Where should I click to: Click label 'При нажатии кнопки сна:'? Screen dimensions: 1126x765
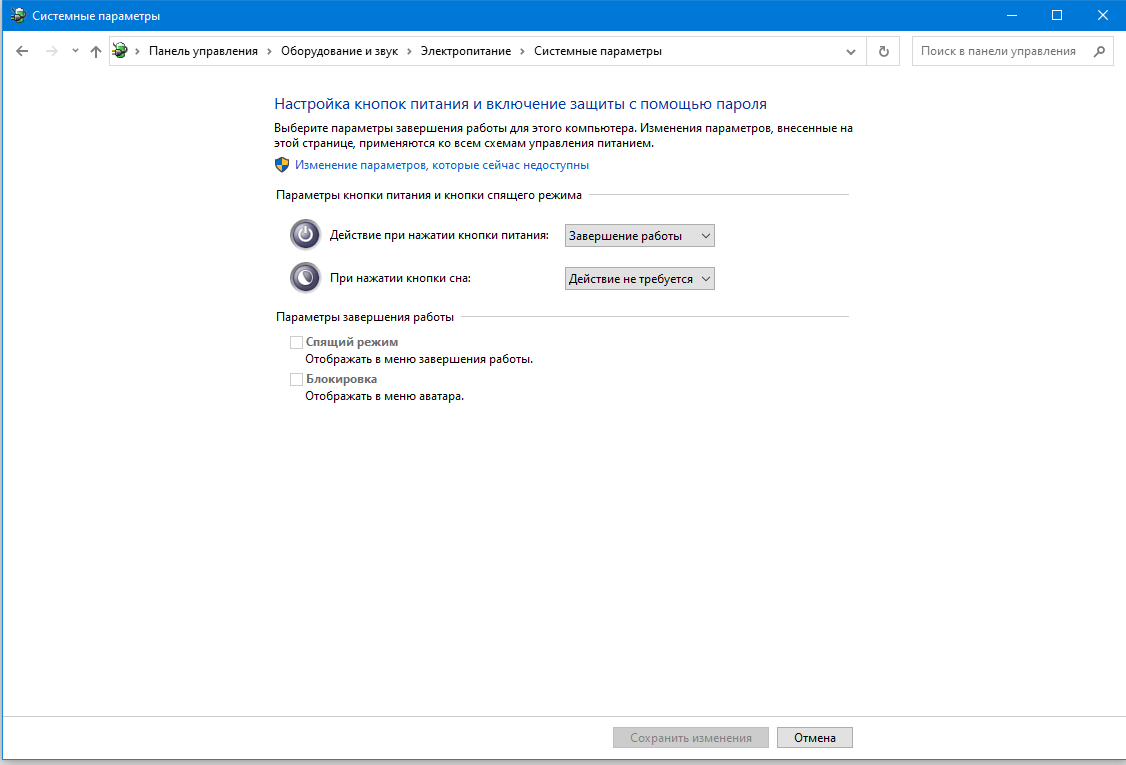point(400,278)
